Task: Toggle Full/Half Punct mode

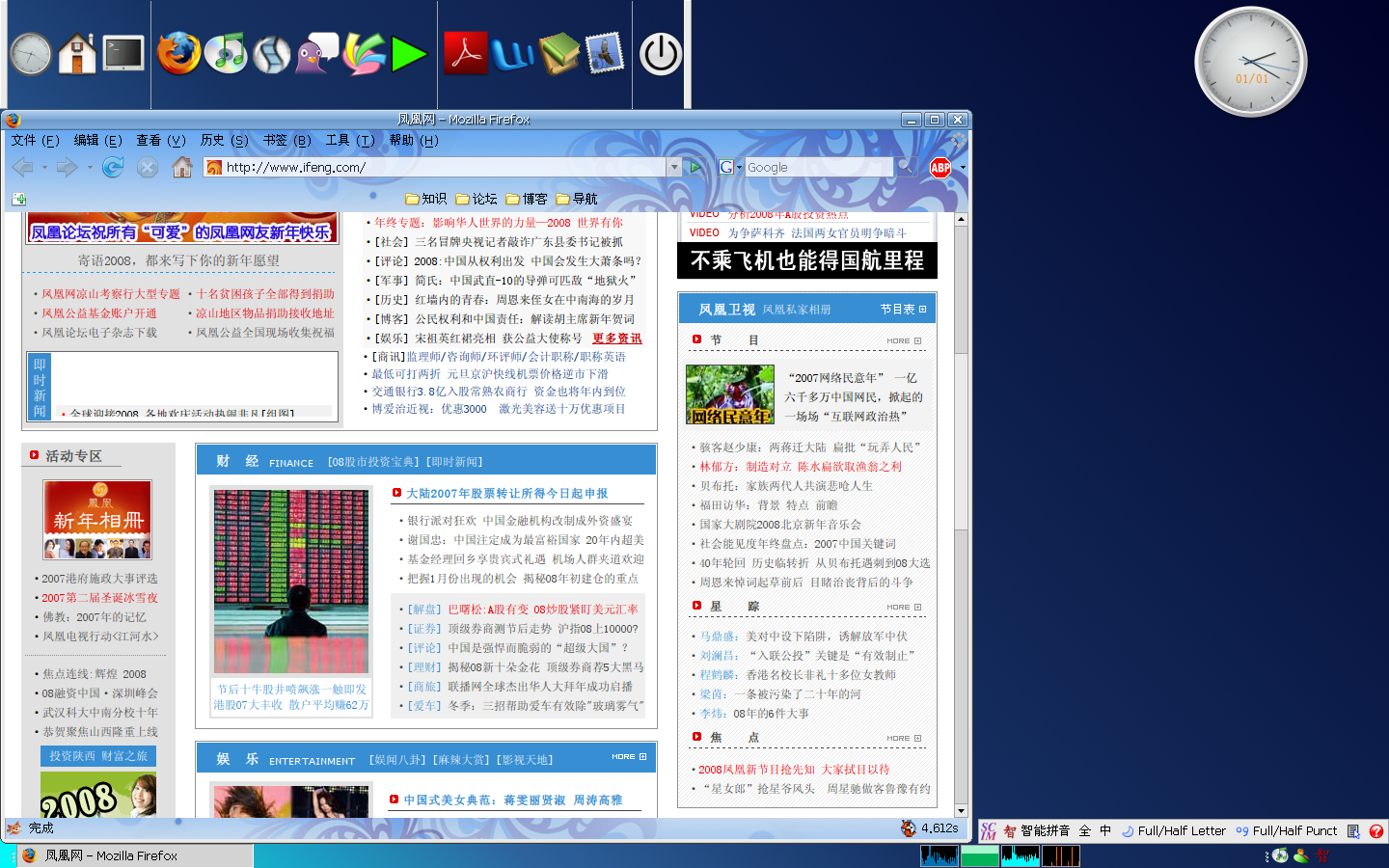Action: (x=1287, y=830)
